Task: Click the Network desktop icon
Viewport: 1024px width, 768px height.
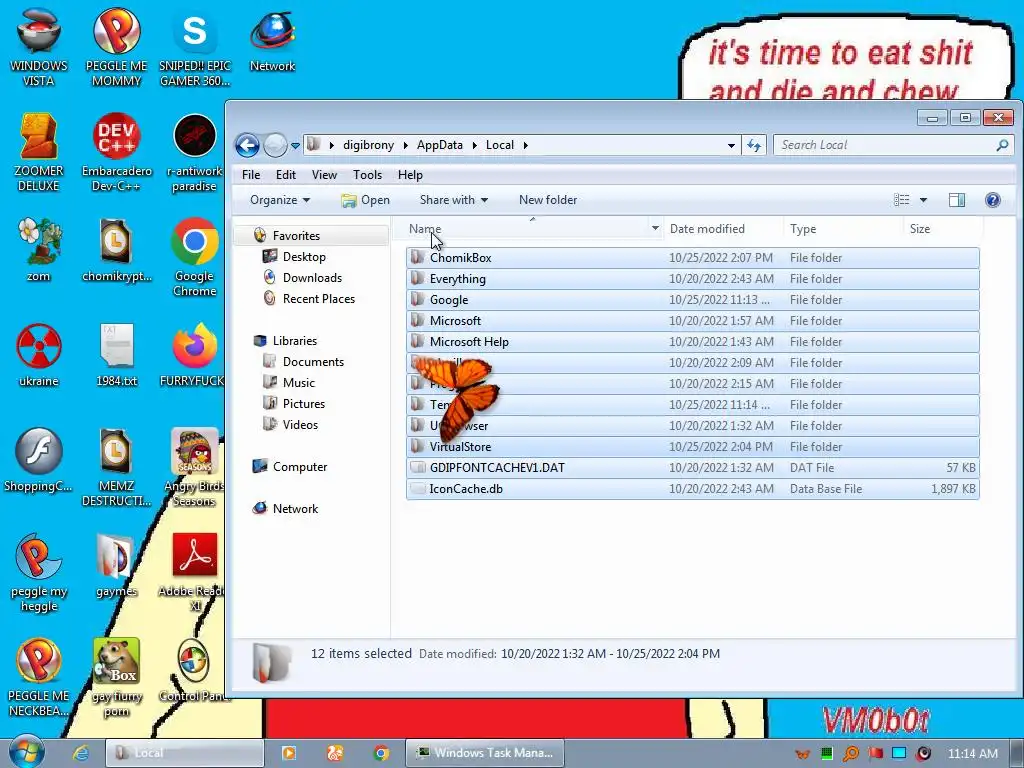Action: click(x=272, y=40)
